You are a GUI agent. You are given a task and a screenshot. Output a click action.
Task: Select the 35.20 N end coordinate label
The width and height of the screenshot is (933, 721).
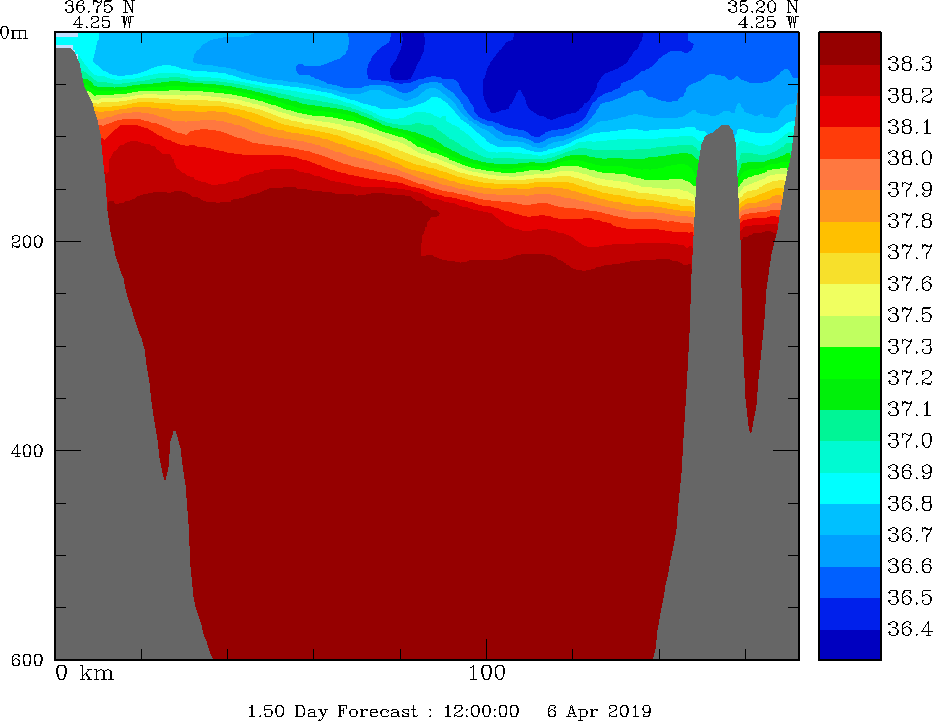(763, 6)
